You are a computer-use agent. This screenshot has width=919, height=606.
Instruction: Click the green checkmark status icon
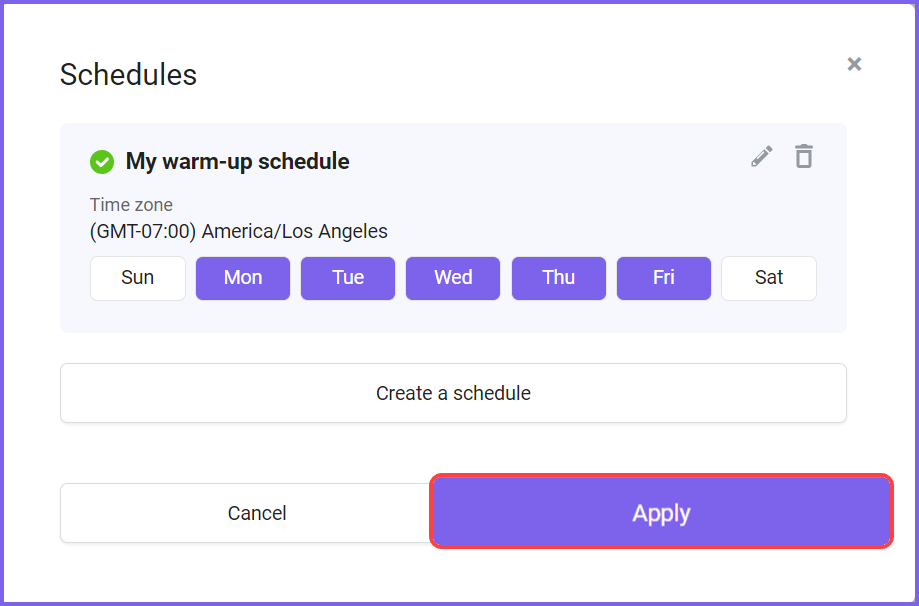[x=102, y=162]
